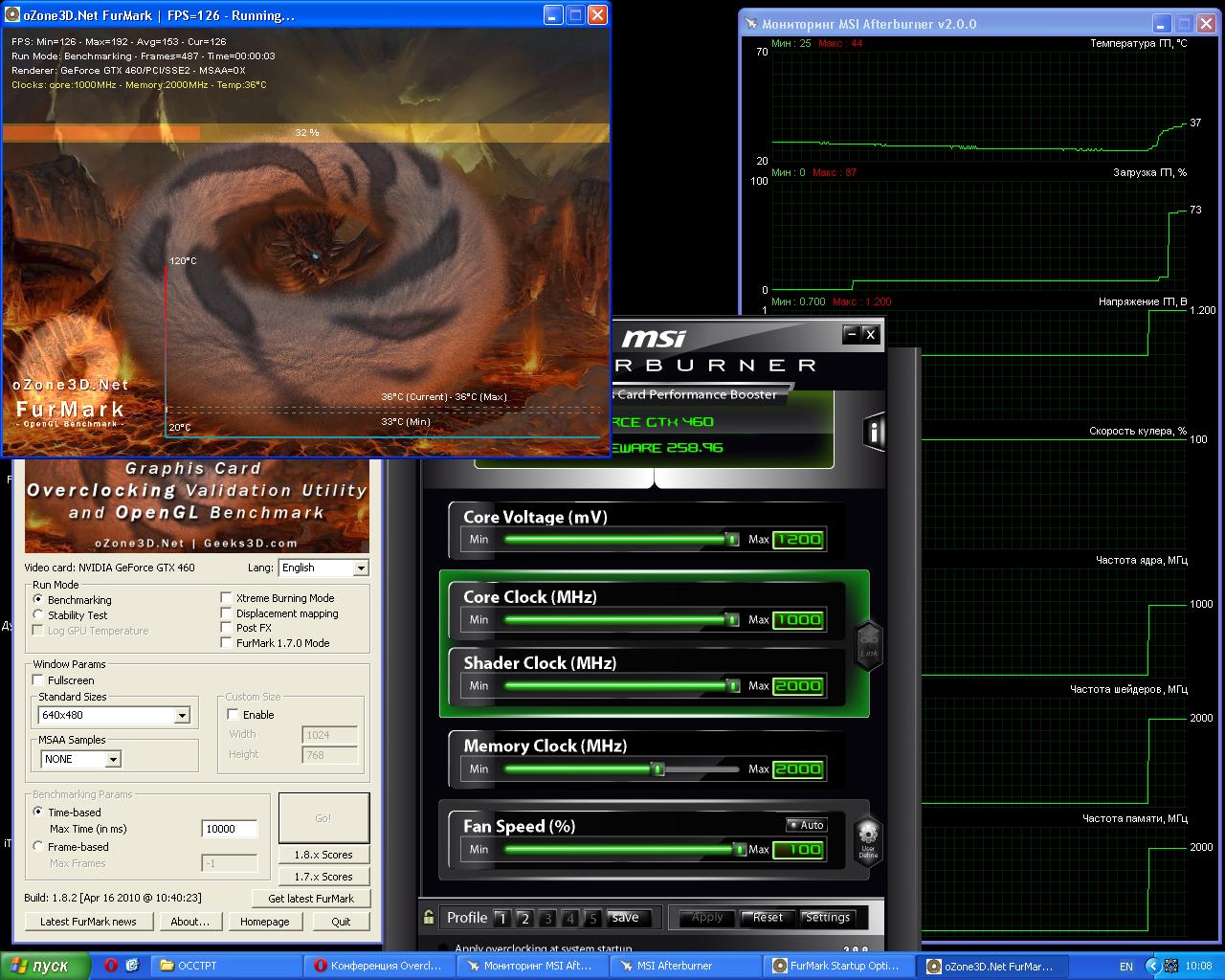Click Get latest FurMark button
Screen dimensions: 1225x980
[311, 899]
